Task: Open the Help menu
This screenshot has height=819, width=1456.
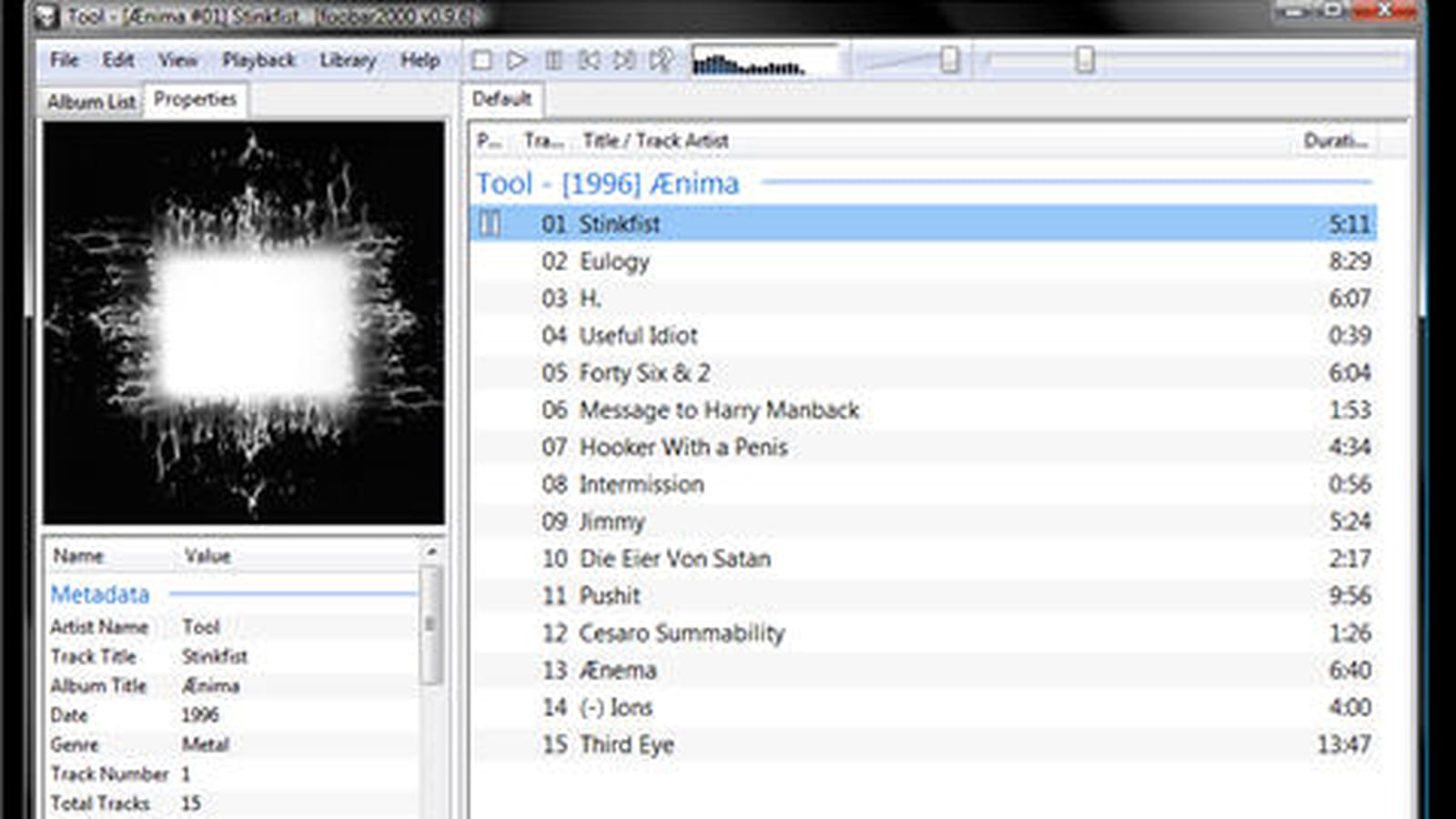Action: 420,60
